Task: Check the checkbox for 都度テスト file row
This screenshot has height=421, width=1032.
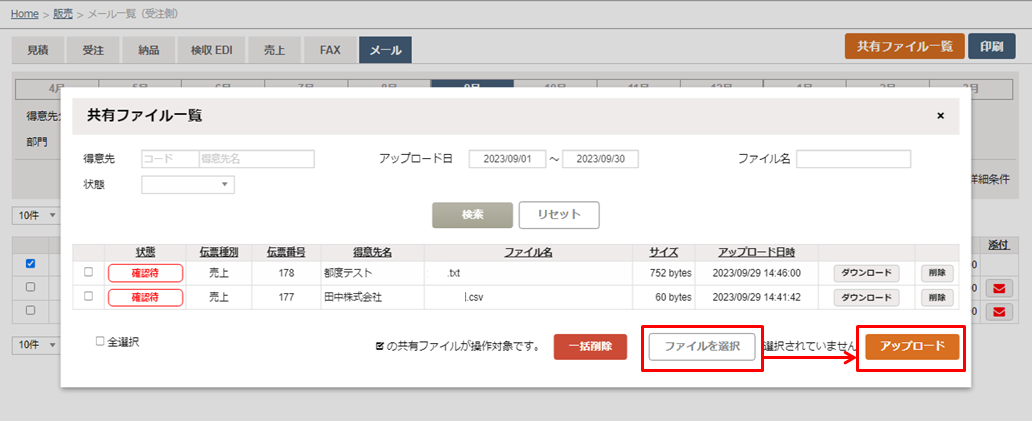Action: click(89, 271)
